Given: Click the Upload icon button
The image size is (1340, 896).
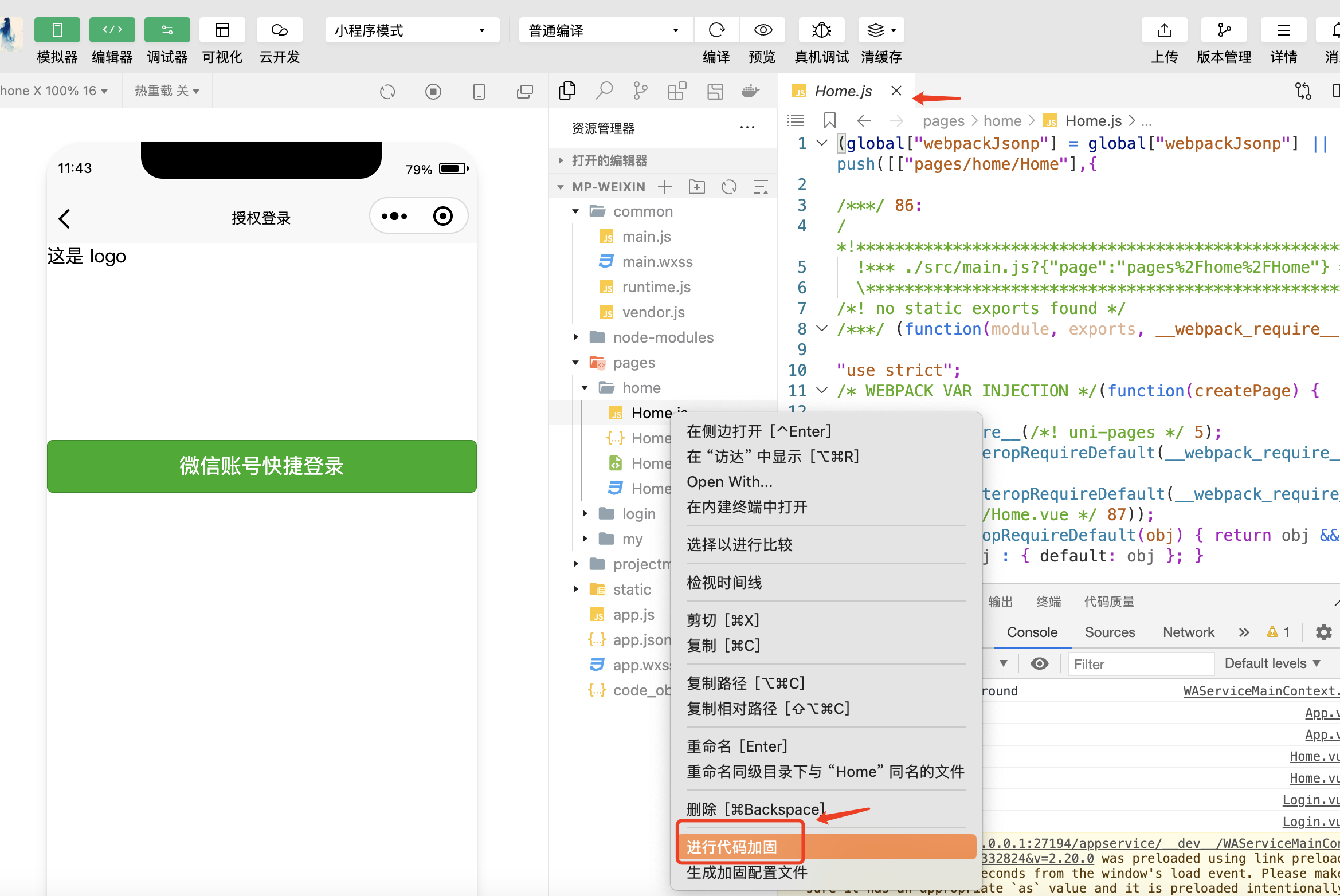Looking at the screenshot, I should (1164, 30).
